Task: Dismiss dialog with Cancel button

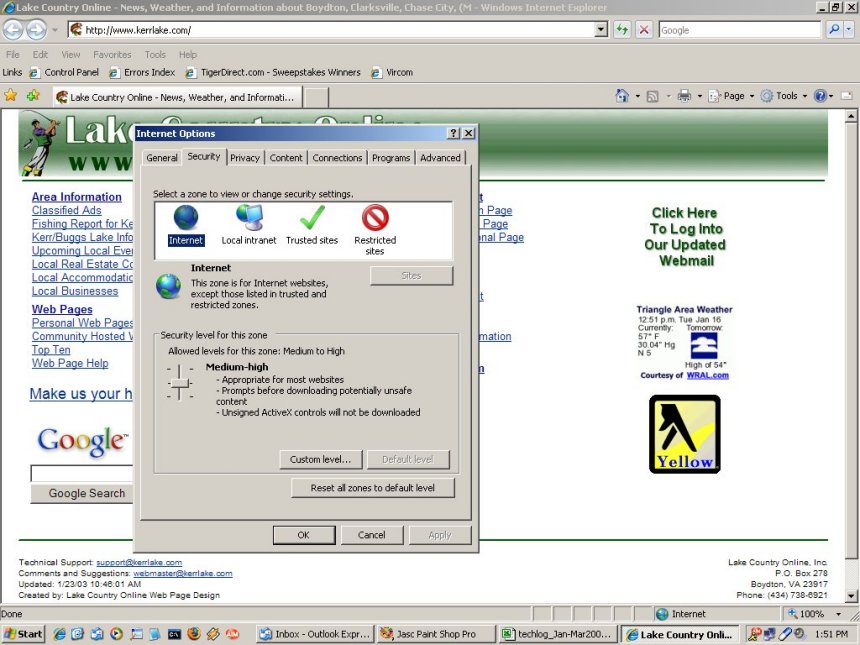Action: (x=371, y=535)
